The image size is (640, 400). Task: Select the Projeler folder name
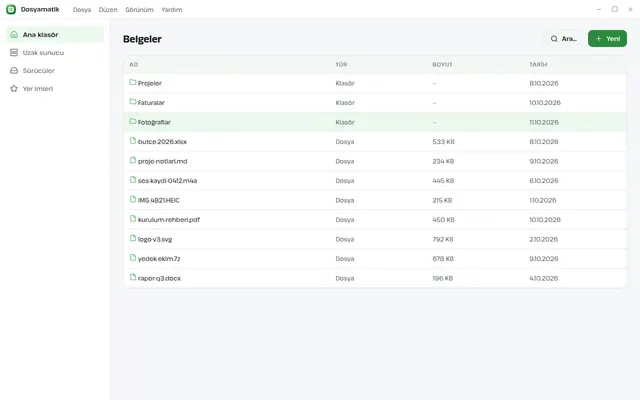click(x=150, y=83)
